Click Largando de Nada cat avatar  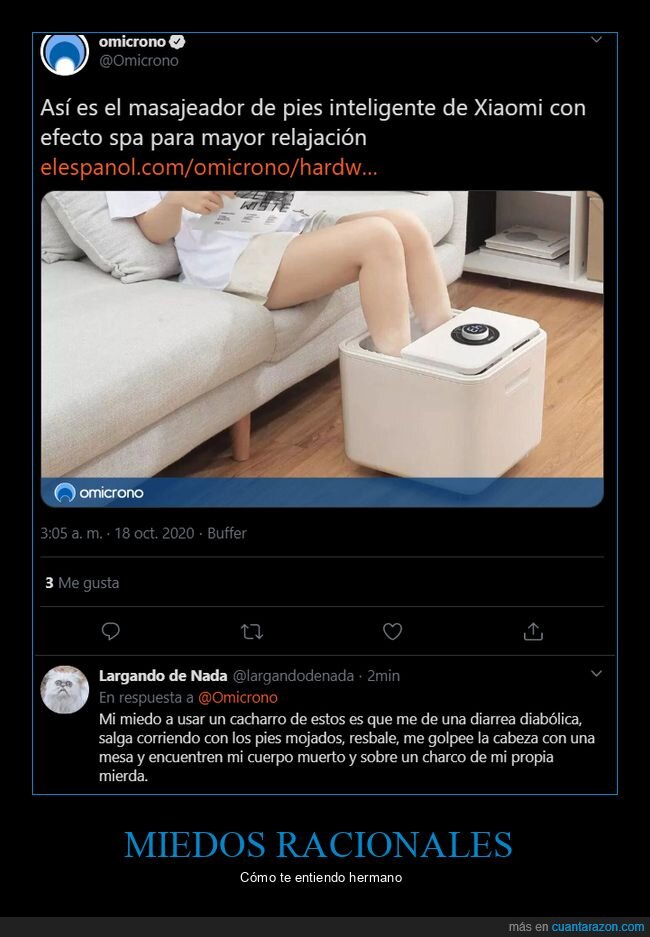pyautogui.click(x=65, y=690)
